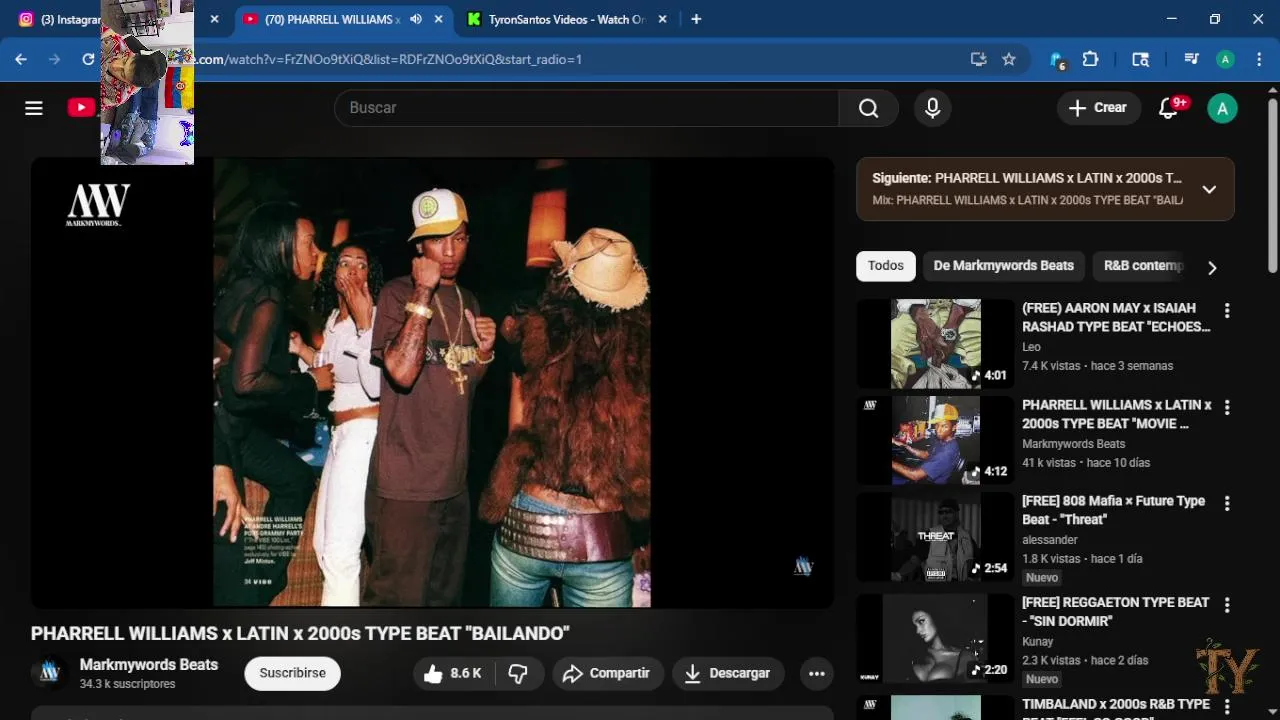This screenshot has width=1280, height=720.
Task: Install app icon in address bar
Action: click(978, 59)
